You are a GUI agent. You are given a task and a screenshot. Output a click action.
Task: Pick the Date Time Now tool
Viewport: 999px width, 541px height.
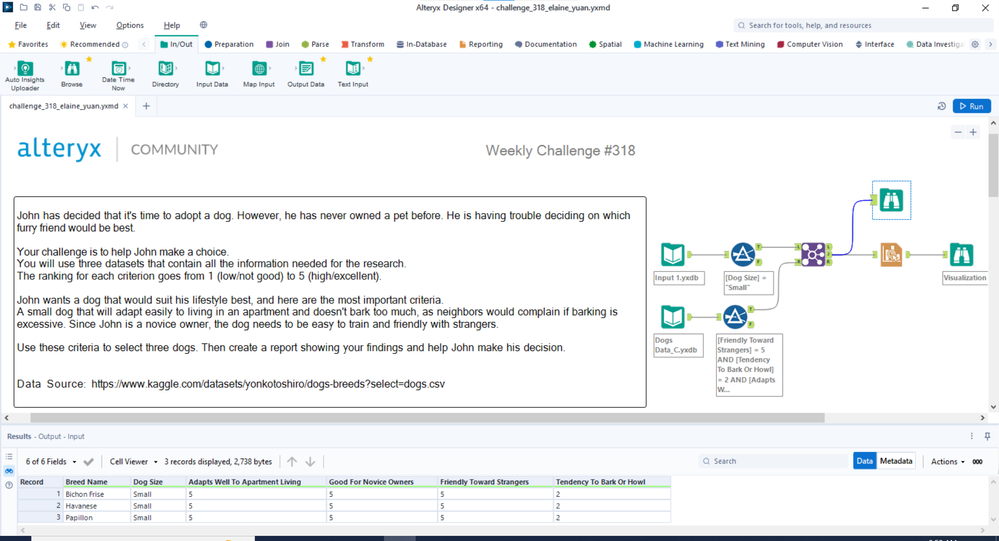119,68
